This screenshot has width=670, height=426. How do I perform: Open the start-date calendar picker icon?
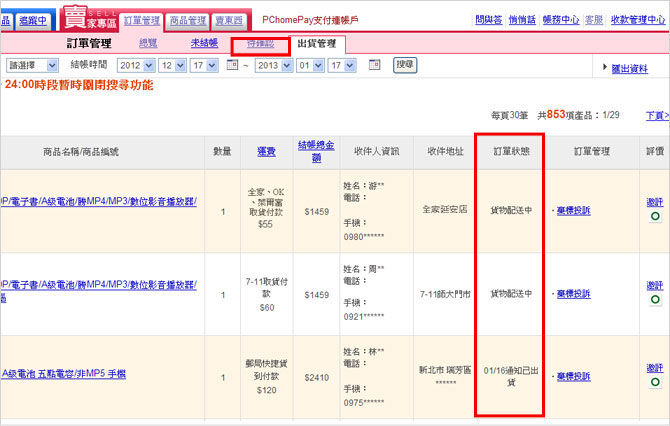coord(234,65)
